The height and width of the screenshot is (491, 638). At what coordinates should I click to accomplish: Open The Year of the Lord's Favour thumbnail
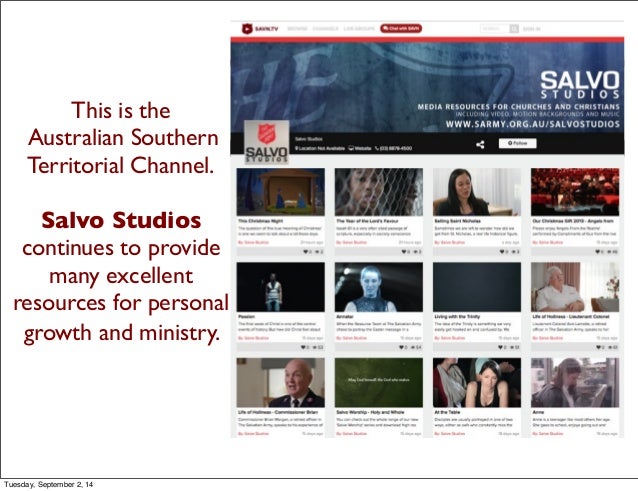click(x=378, y=192)
